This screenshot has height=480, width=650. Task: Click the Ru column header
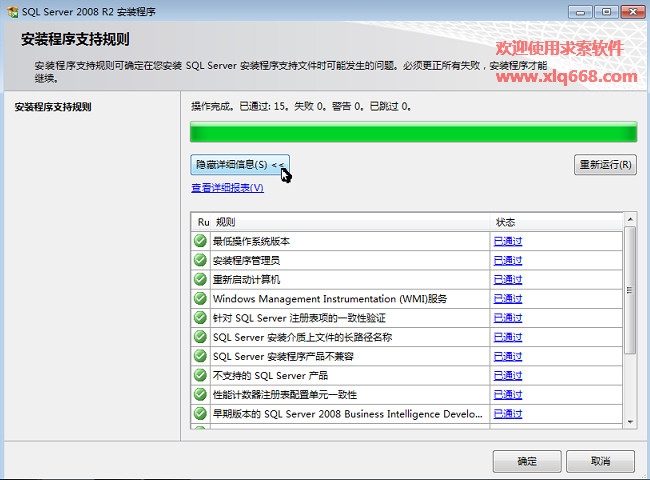coord(203,222)
